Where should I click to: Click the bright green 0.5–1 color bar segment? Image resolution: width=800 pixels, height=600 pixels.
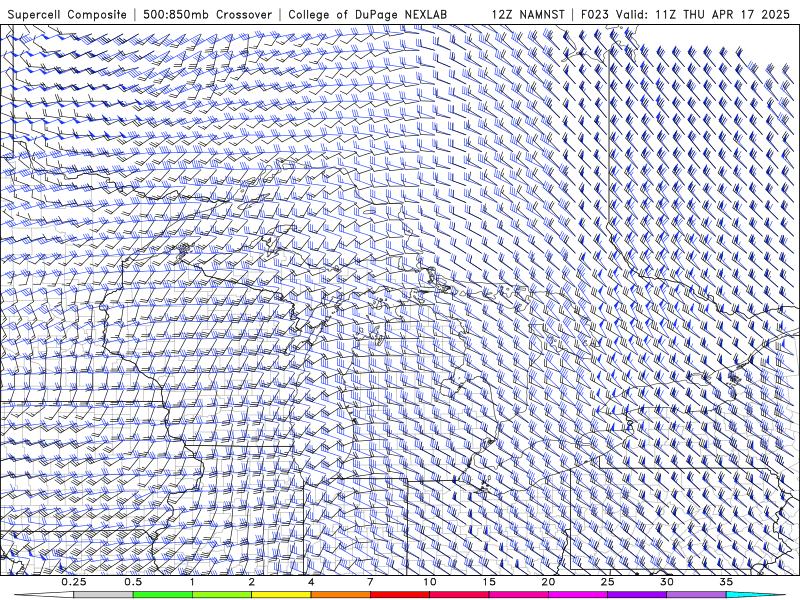[x=163, y=595]
